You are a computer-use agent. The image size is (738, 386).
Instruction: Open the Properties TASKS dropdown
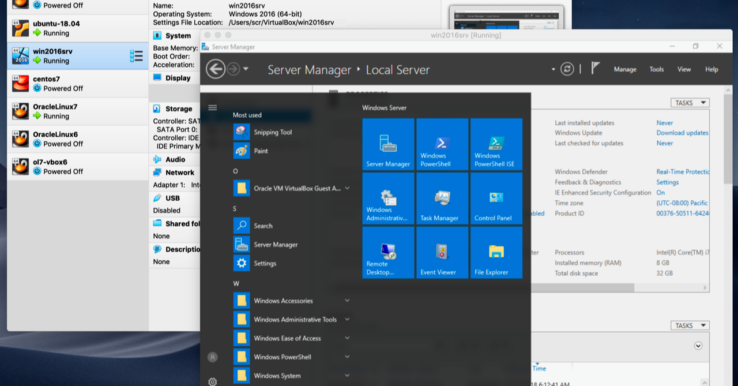point(690,103)
